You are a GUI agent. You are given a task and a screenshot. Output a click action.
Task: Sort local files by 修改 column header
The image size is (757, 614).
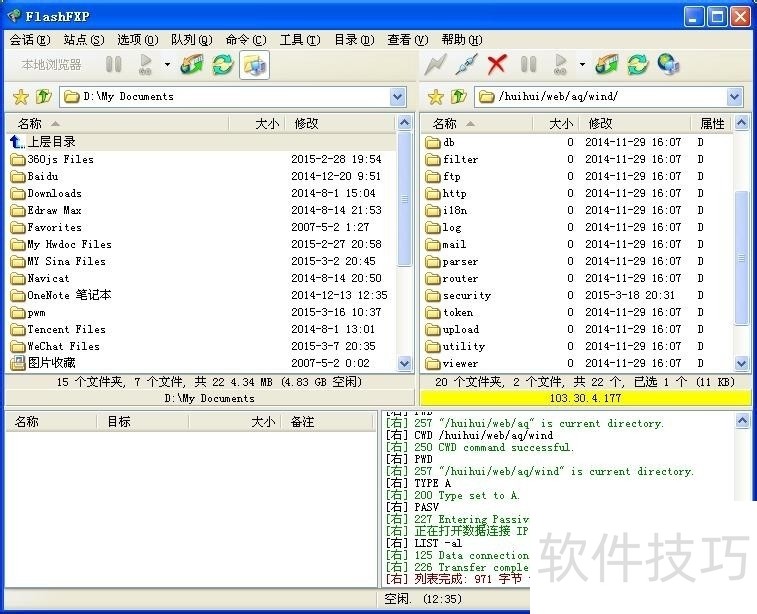(340, 124)
